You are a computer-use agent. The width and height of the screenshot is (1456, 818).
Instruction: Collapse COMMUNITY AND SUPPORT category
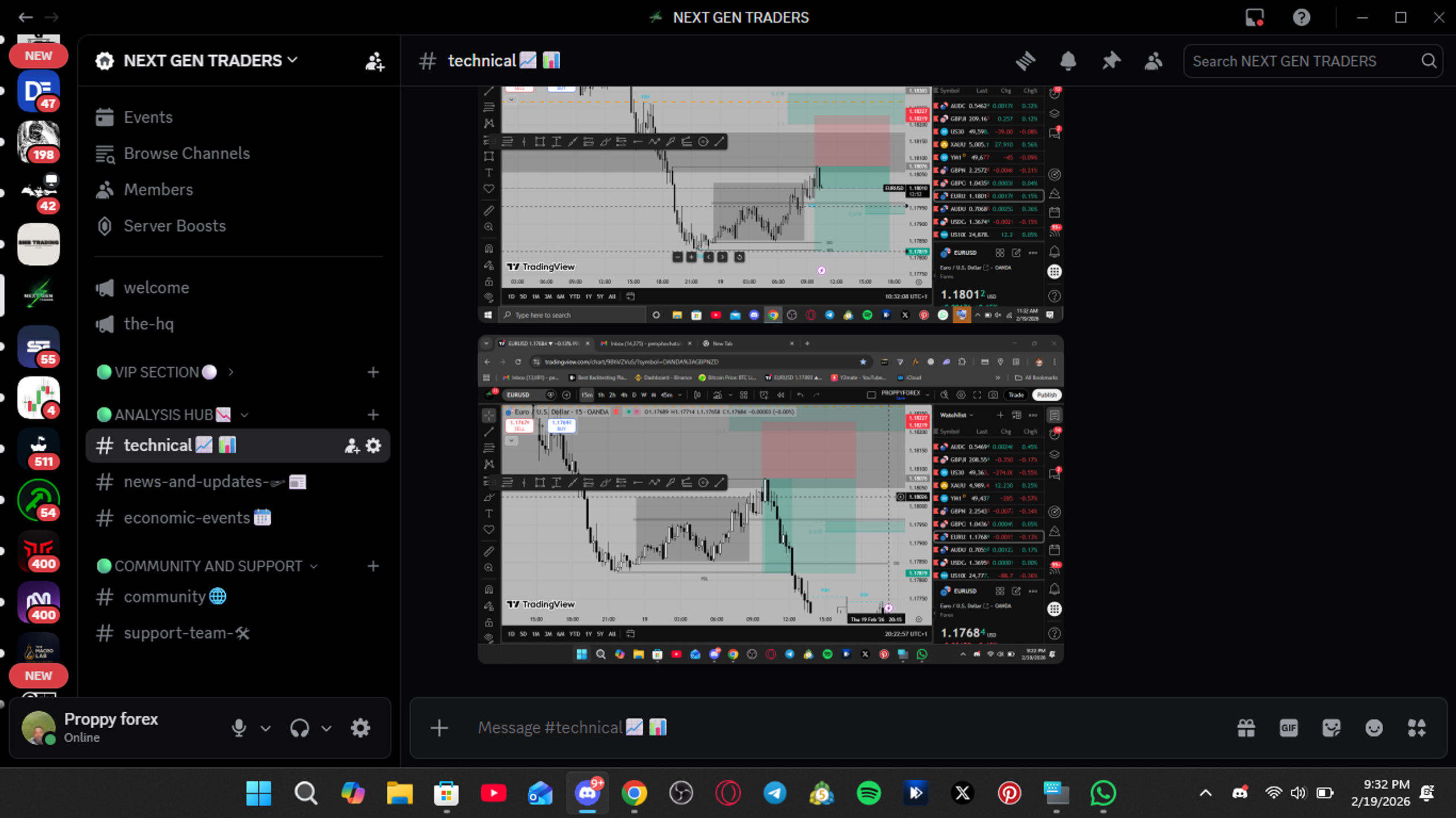click(x=208, y=566)
